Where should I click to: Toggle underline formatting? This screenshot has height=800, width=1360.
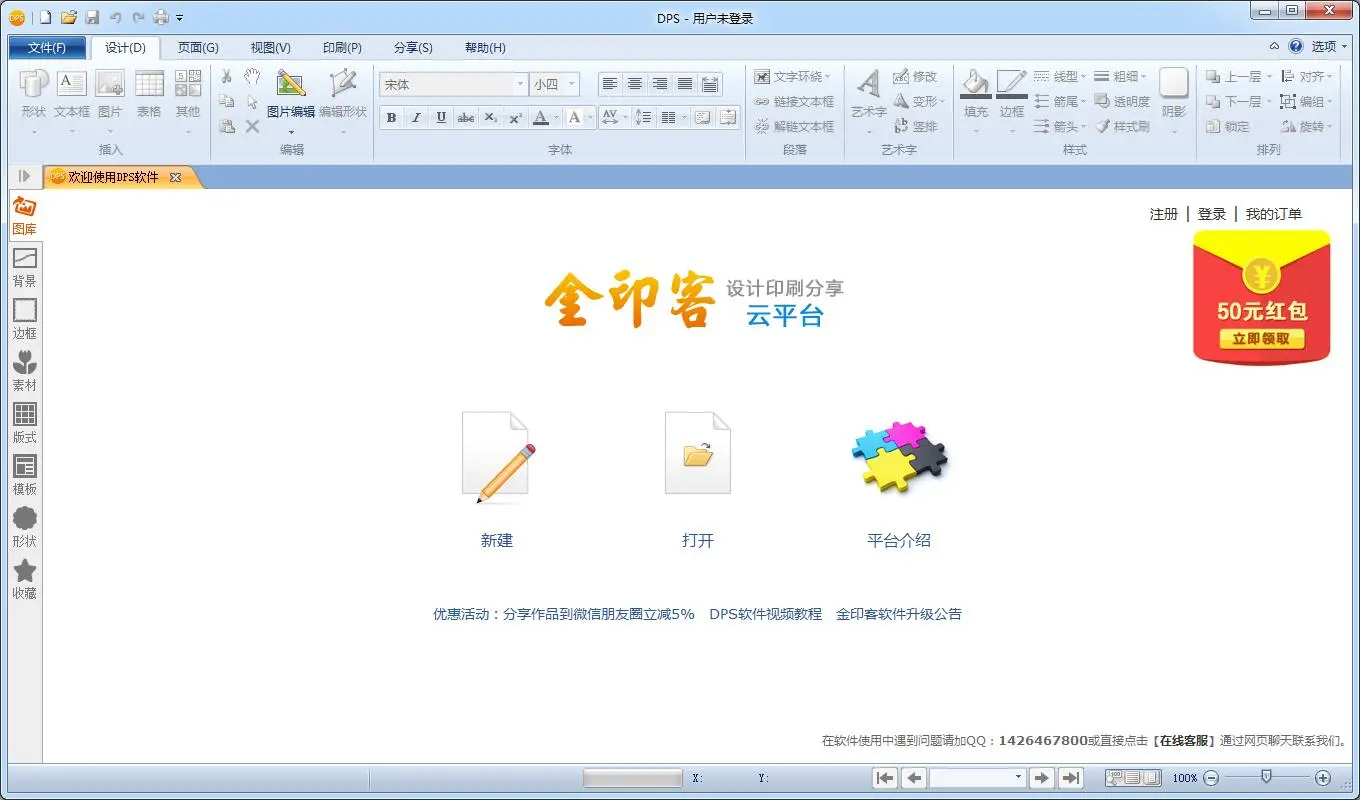pyautogui.click(x=441, y=117)
